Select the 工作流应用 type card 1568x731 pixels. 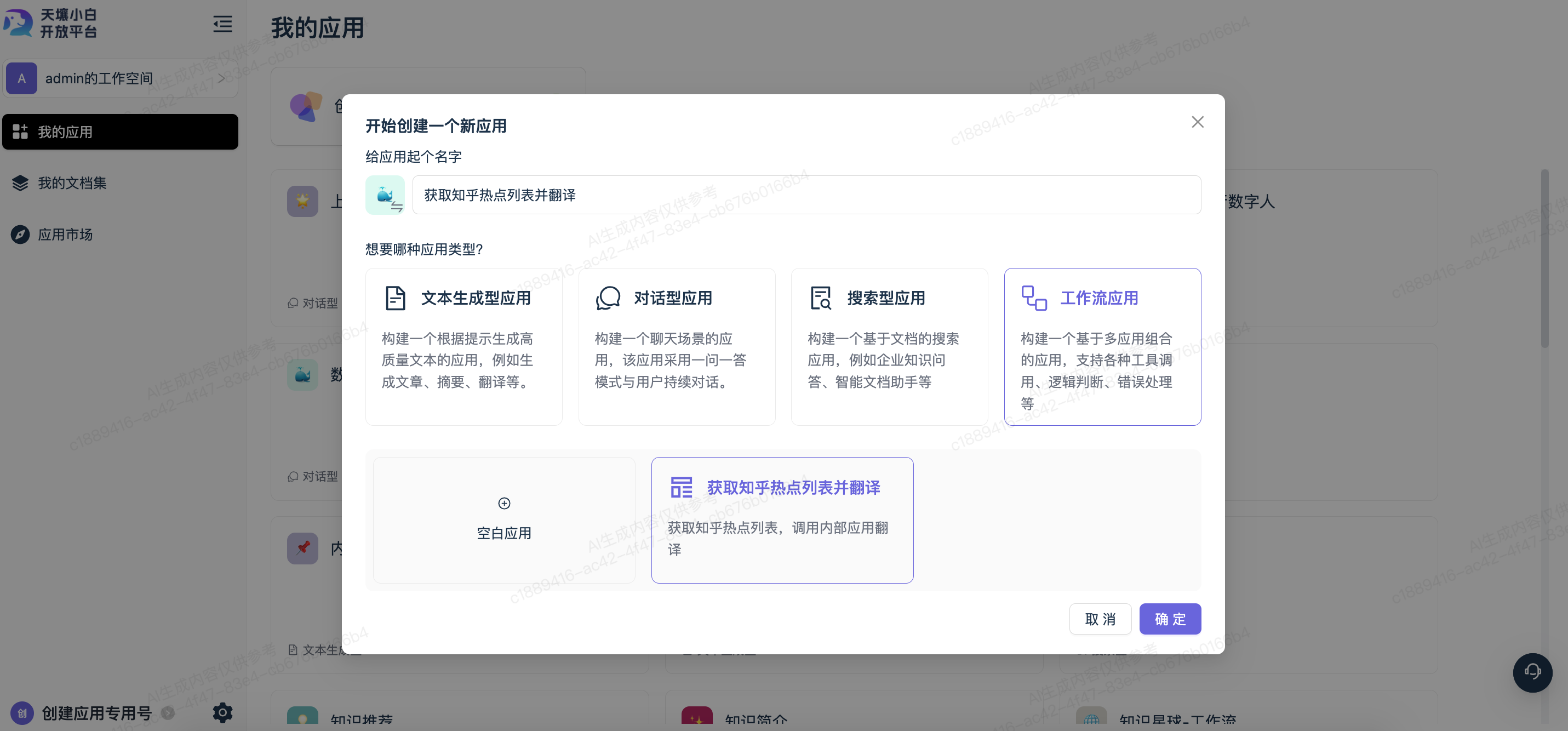[1102, 347]
